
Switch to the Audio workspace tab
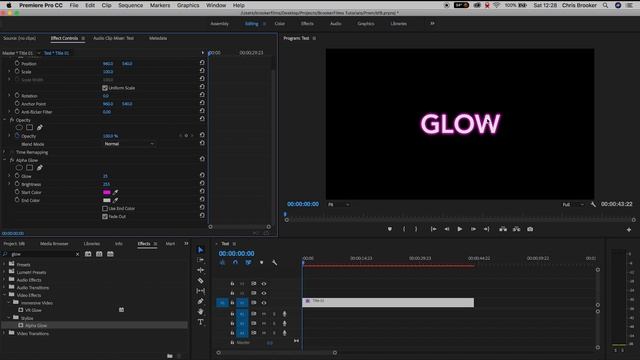(336, 24)
